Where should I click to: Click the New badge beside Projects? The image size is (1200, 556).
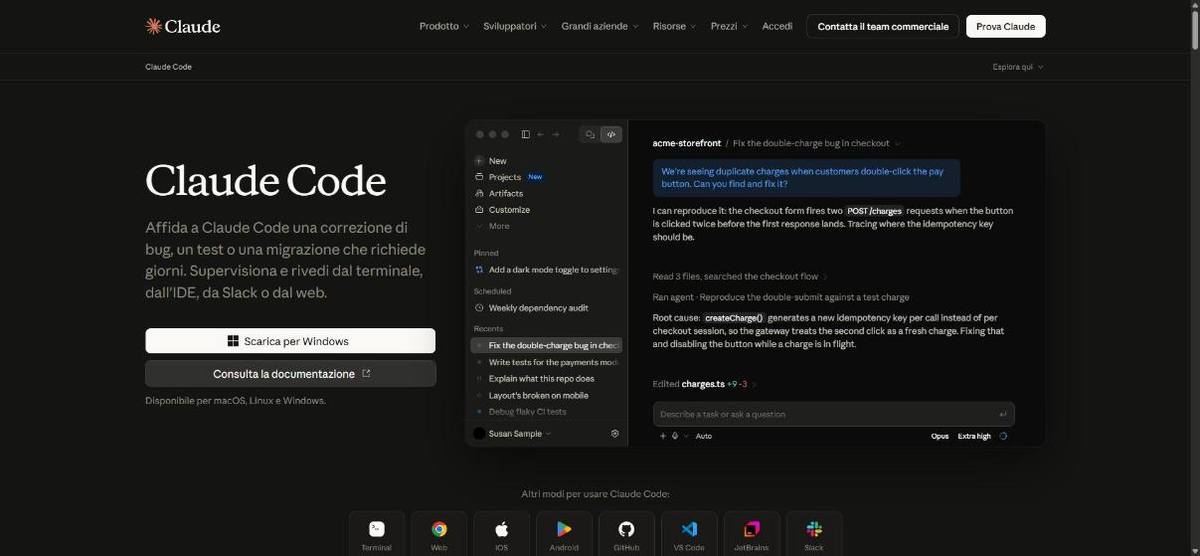(x=535, y=177)
